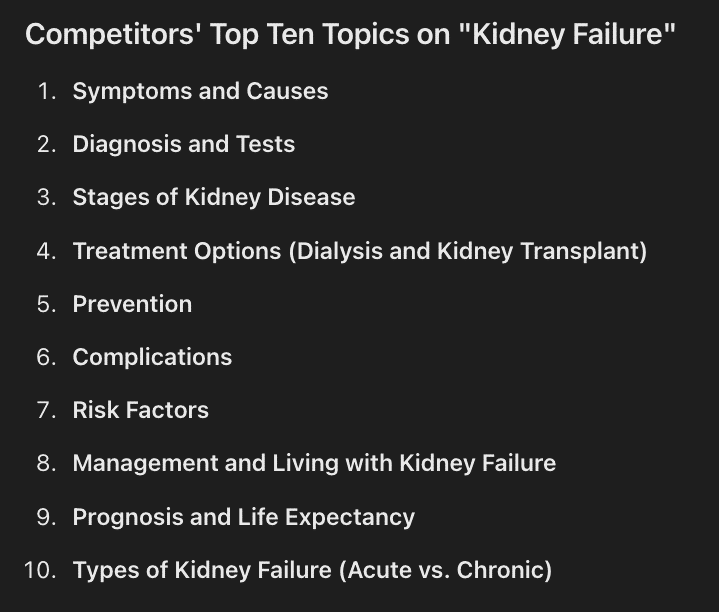This screenshot has width=719, height=612.
Task: Click the 'Complications' entry
Action: [x=153, y=357]
